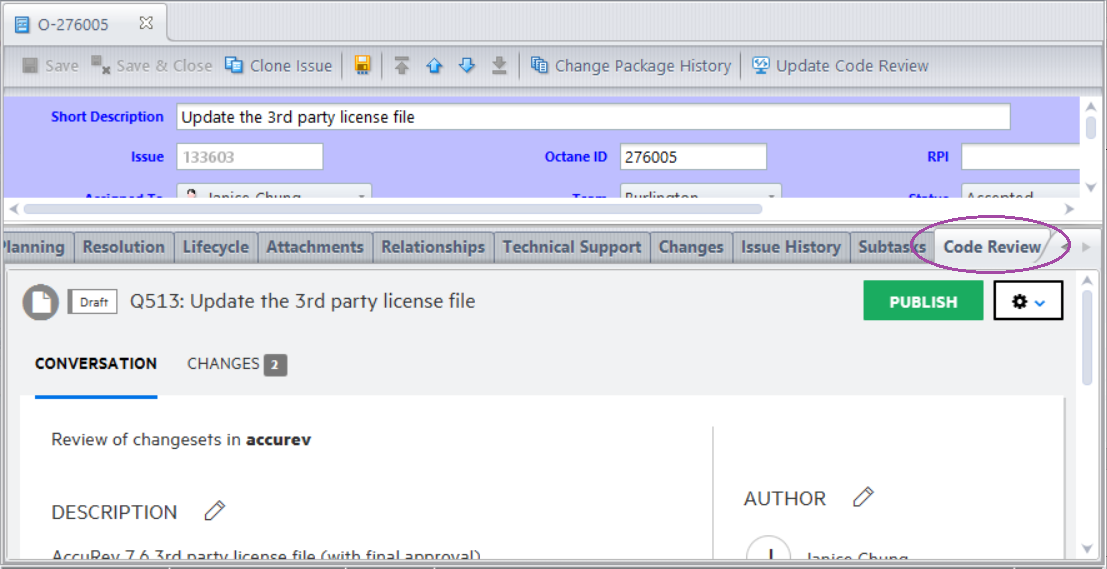Image resolution: width=1107 pixels, height=569 pixels.
Task: Click the blue down arrow icon
Action: point(466,66)
